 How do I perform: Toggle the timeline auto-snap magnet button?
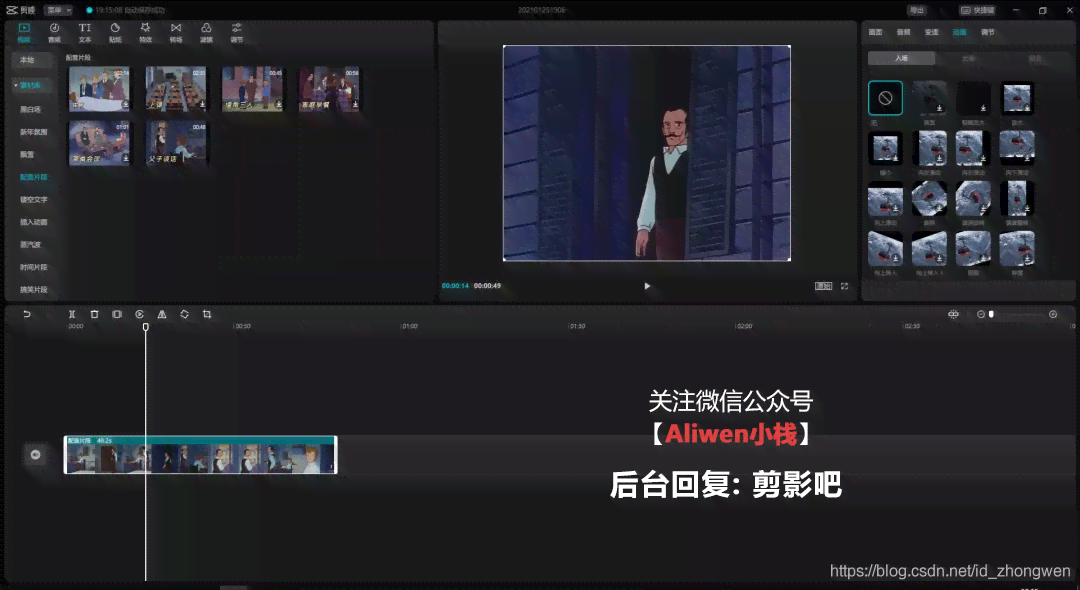pos(953,314)
